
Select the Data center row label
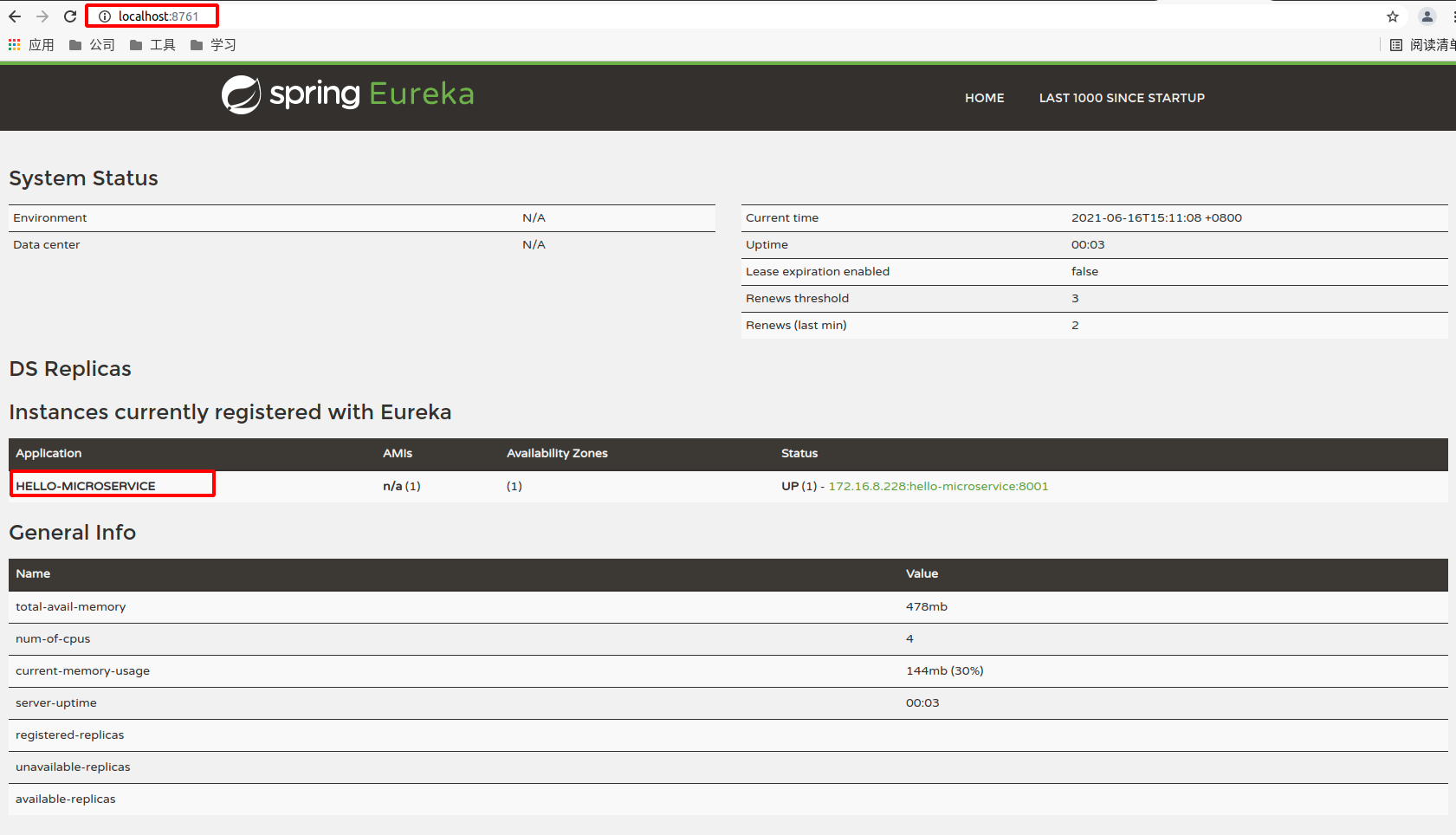pos(47,244)
